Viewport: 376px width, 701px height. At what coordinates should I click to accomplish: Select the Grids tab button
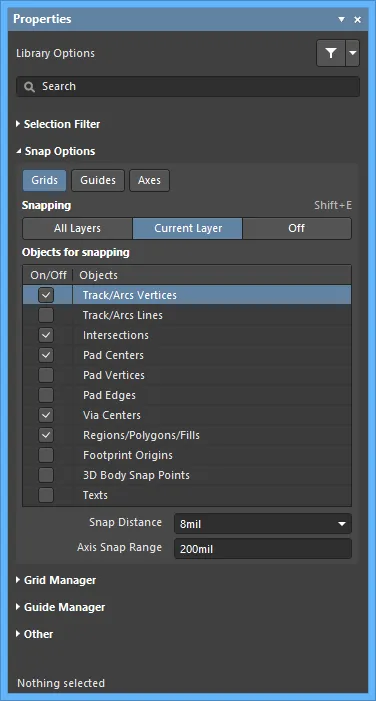45,181
